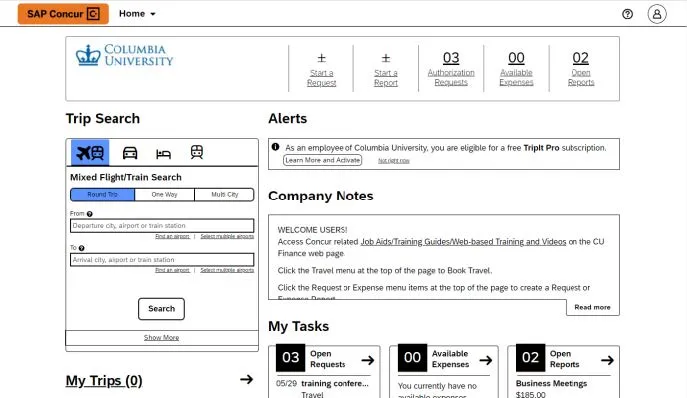Open Job Aids/Training Guides link
This screenshot has width=687, height=398.
coord(463,242)
